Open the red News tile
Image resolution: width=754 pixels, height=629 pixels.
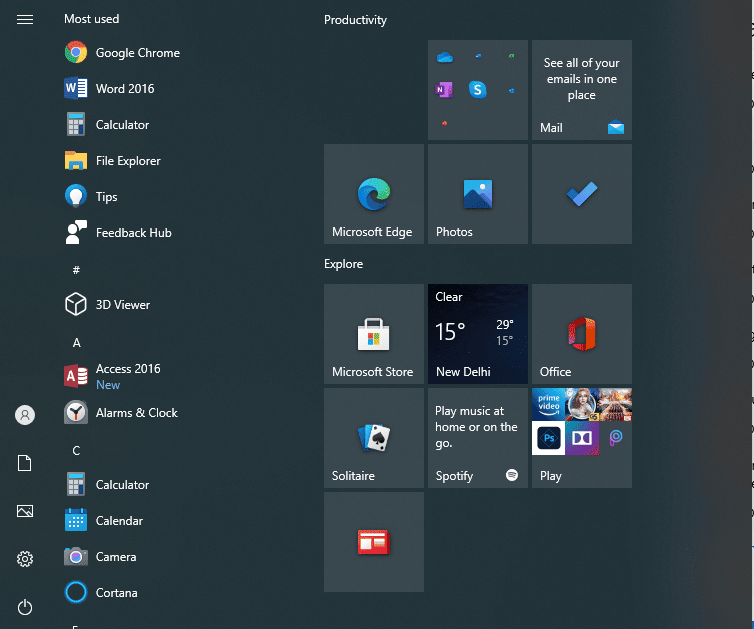374,541
